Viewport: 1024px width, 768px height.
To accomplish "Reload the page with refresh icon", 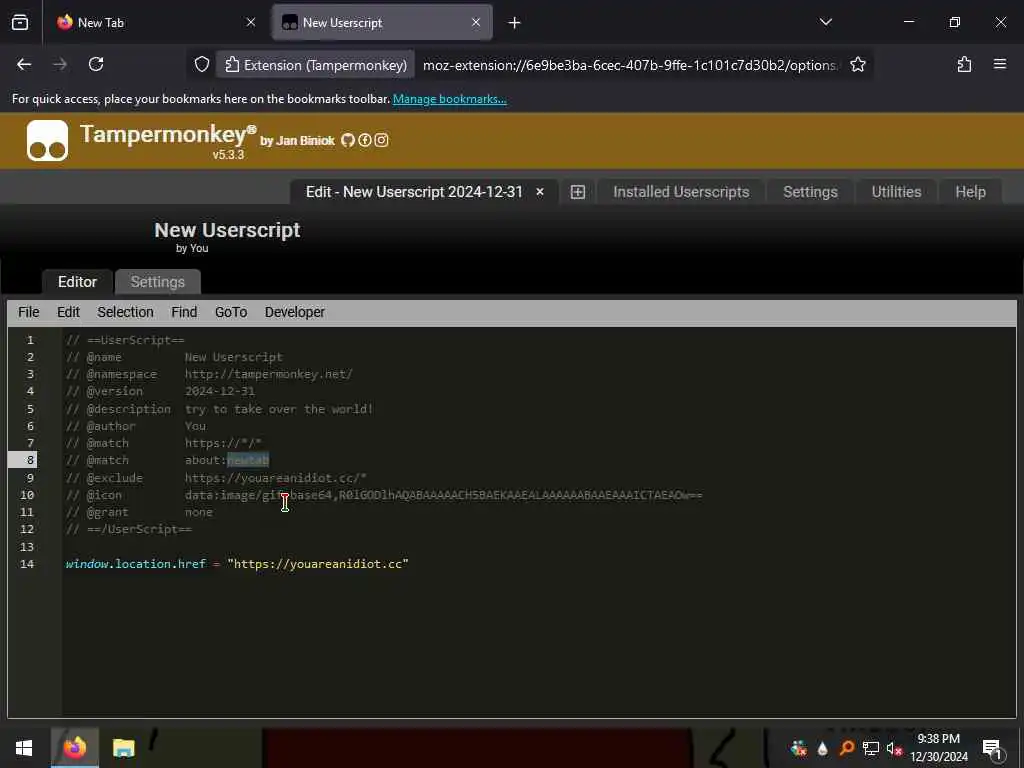I will point(96,65).
